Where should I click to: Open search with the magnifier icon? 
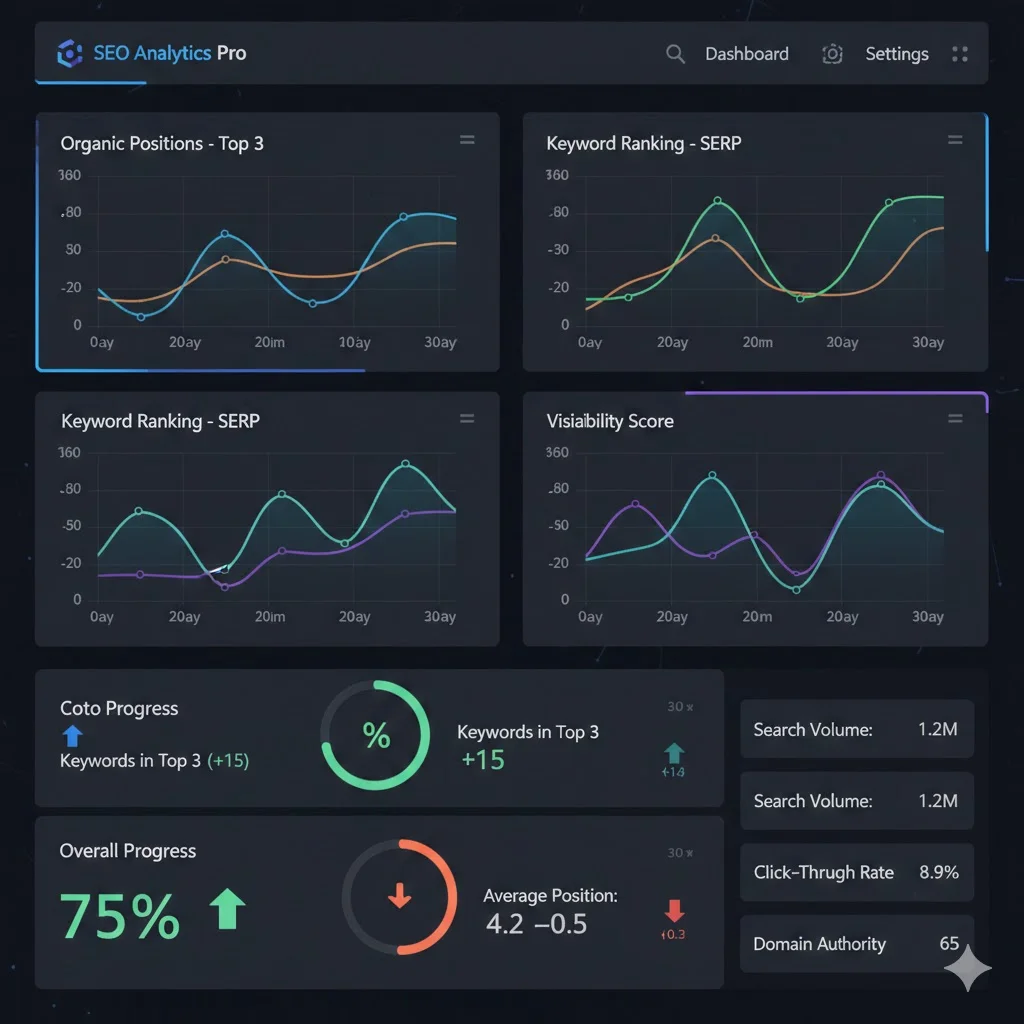(x=675, y=54)
